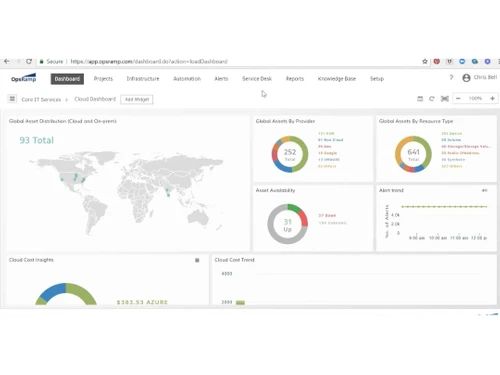Screen dimensions: 500x375
Task: Open the Knowledge Base menu
Action: [x=337, y=79]
